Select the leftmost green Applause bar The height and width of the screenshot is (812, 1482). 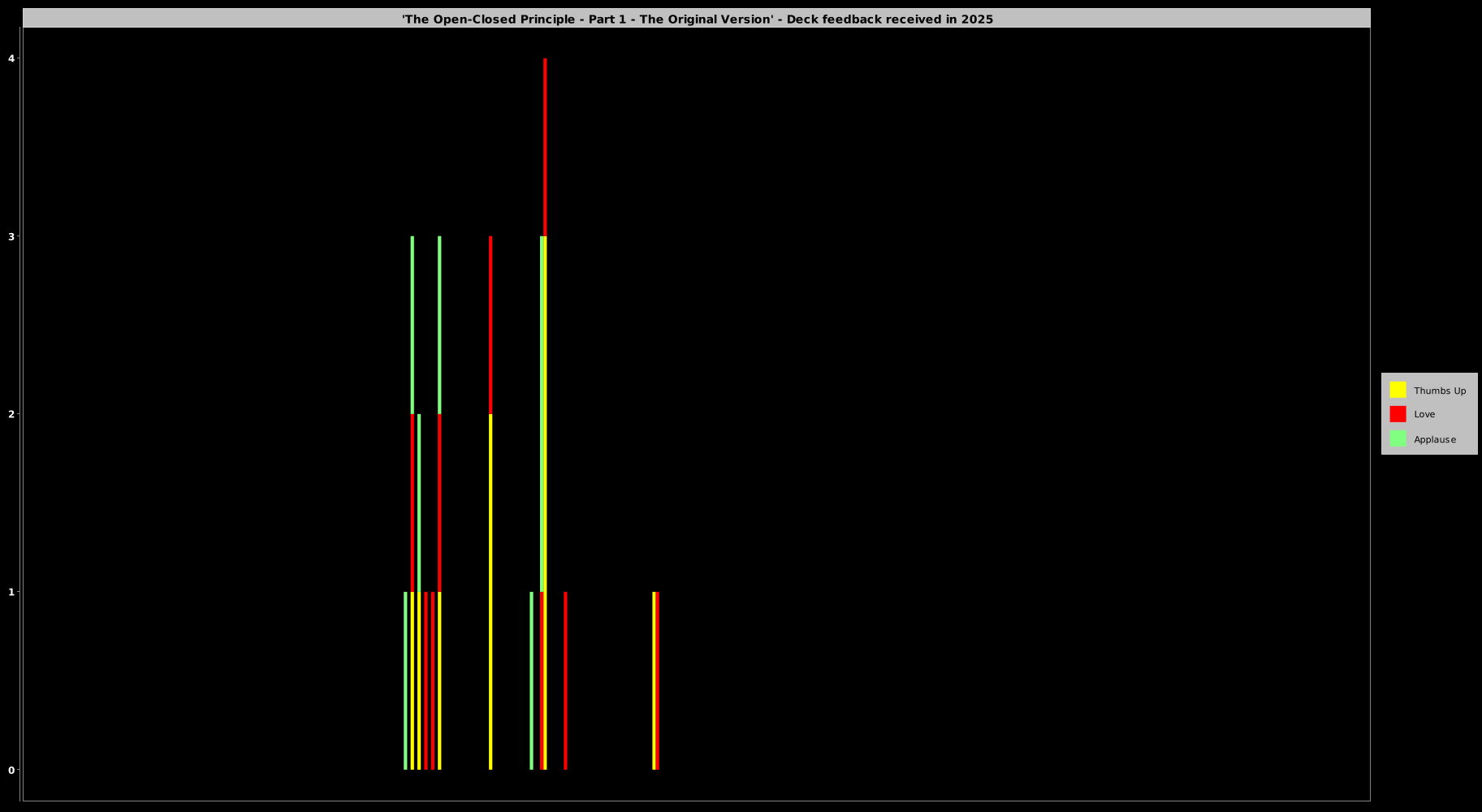[405, 680]
